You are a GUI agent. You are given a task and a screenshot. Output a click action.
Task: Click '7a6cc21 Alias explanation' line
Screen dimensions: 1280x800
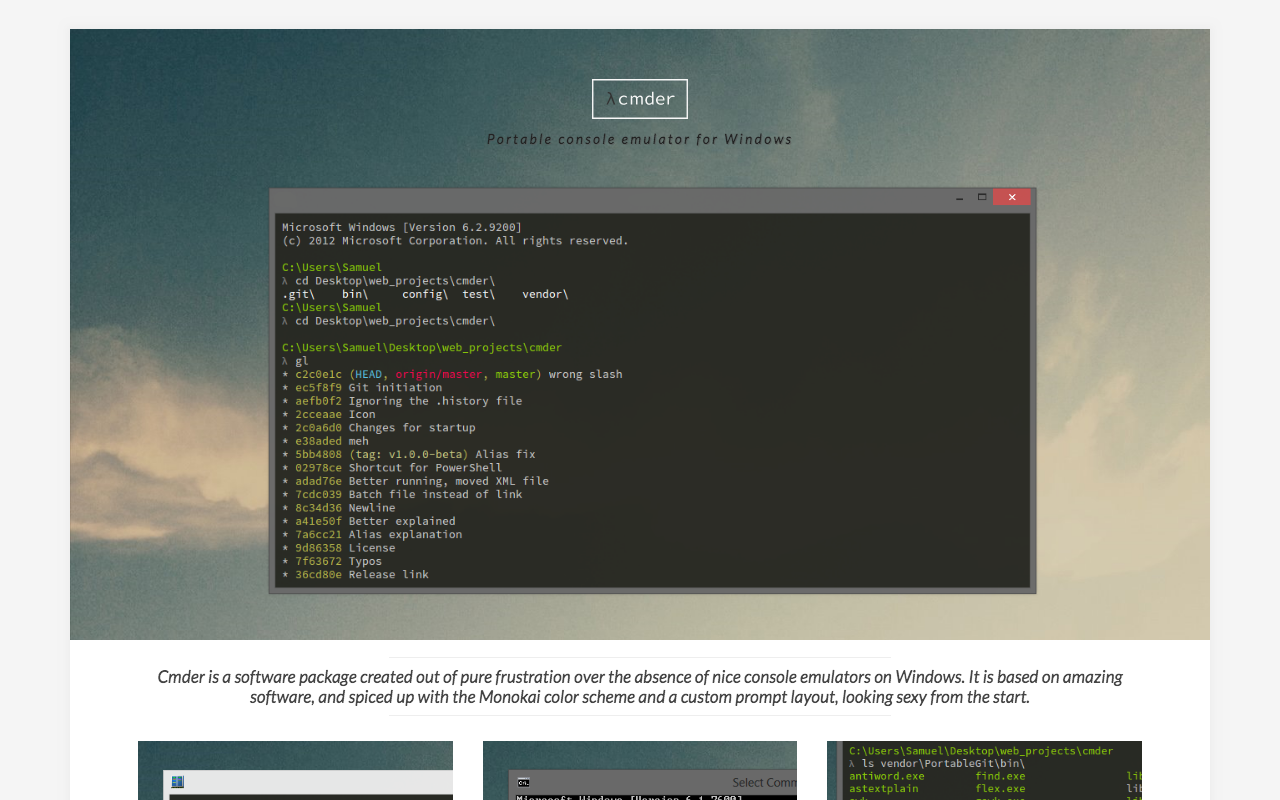pyautogui.click(x=372, y=535)
